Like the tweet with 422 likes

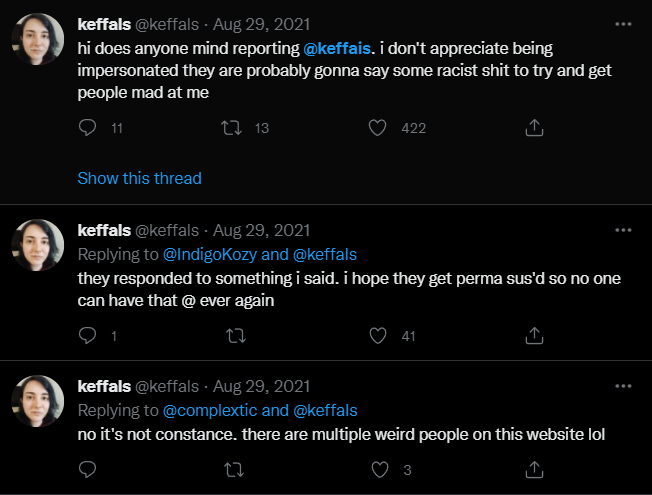click(x=378, y=128)
